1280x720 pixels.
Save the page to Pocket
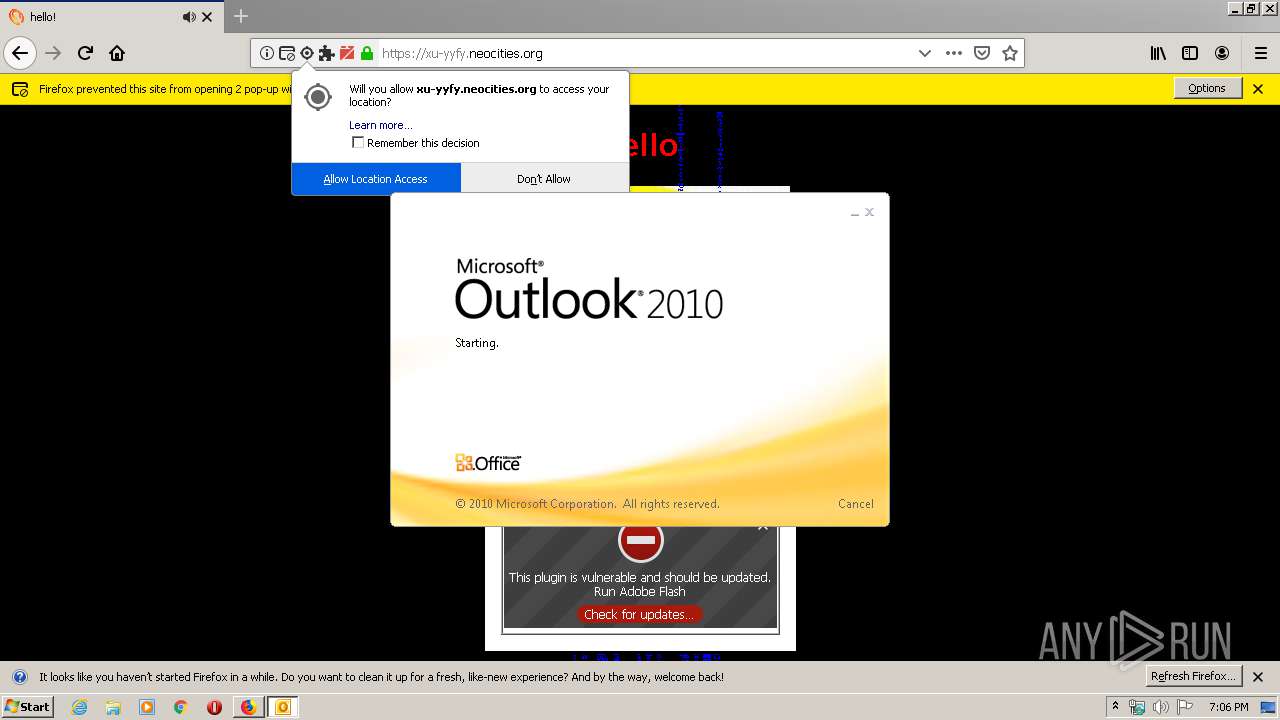982,53
